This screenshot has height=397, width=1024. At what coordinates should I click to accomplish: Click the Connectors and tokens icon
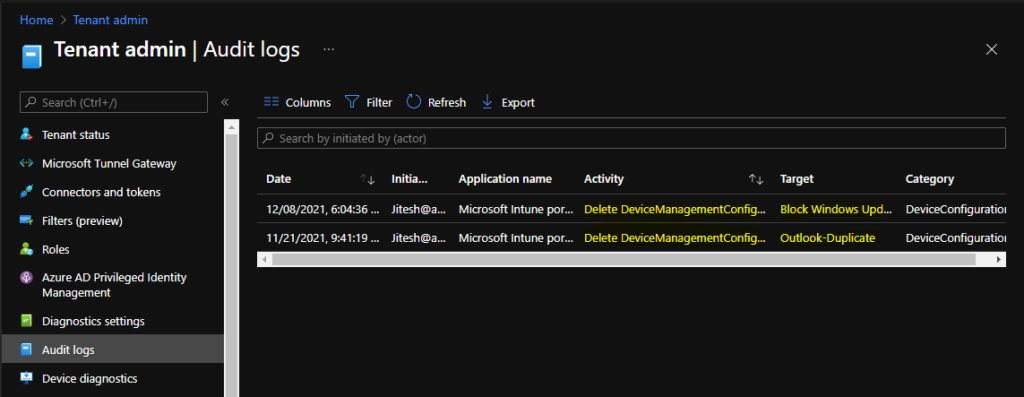coord(26,192)
